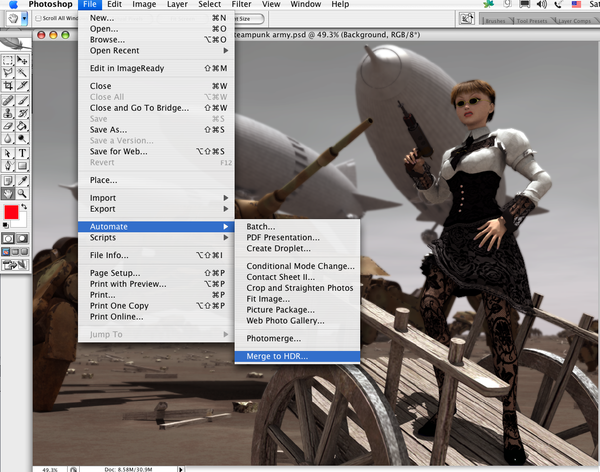
Task: Switch to Standard editing mode
Action: click(x=8, y=238)
